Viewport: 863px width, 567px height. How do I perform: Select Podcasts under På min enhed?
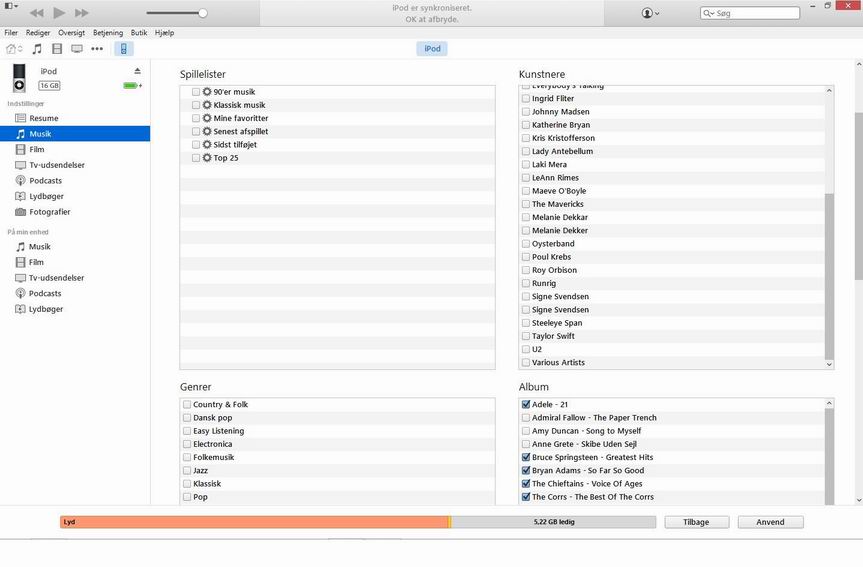point(75,293)
